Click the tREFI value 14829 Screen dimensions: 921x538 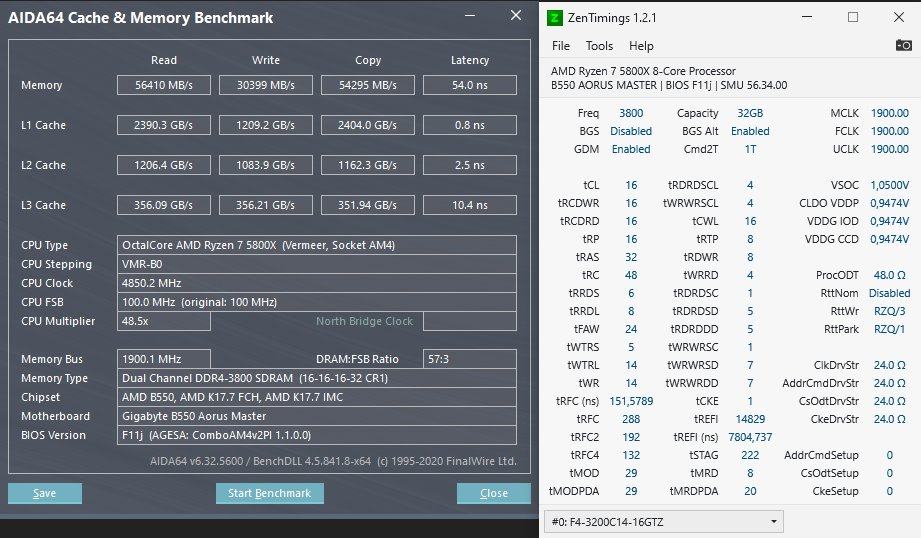pyautogui.click(x=750, y=419)
